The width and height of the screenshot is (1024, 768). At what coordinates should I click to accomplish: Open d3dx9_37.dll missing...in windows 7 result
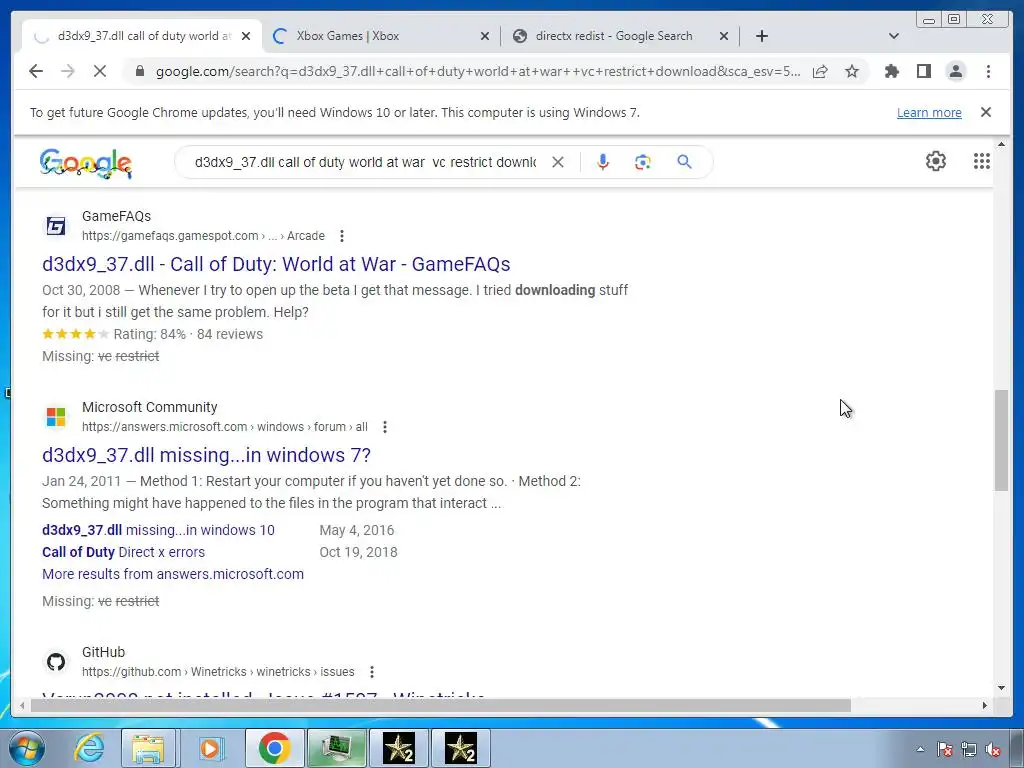pyautogui.click(x=206, y=455)
